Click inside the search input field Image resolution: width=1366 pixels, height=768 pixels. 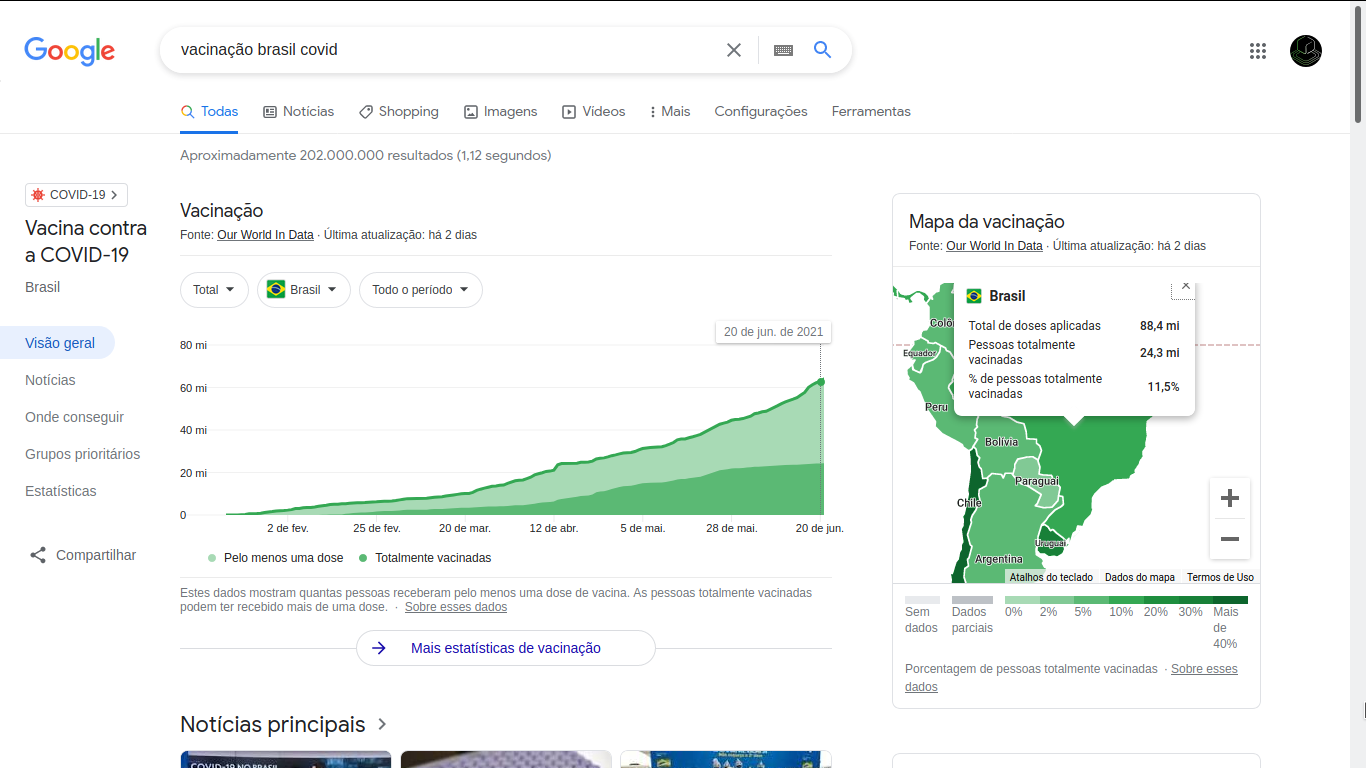point(445,50)
